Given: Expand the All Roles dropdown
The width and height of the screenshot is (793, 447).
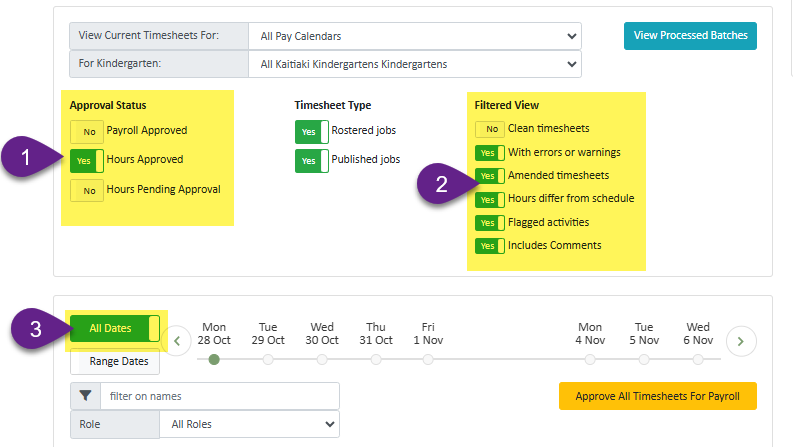Looking at the screenshot, I should (249, 424).
